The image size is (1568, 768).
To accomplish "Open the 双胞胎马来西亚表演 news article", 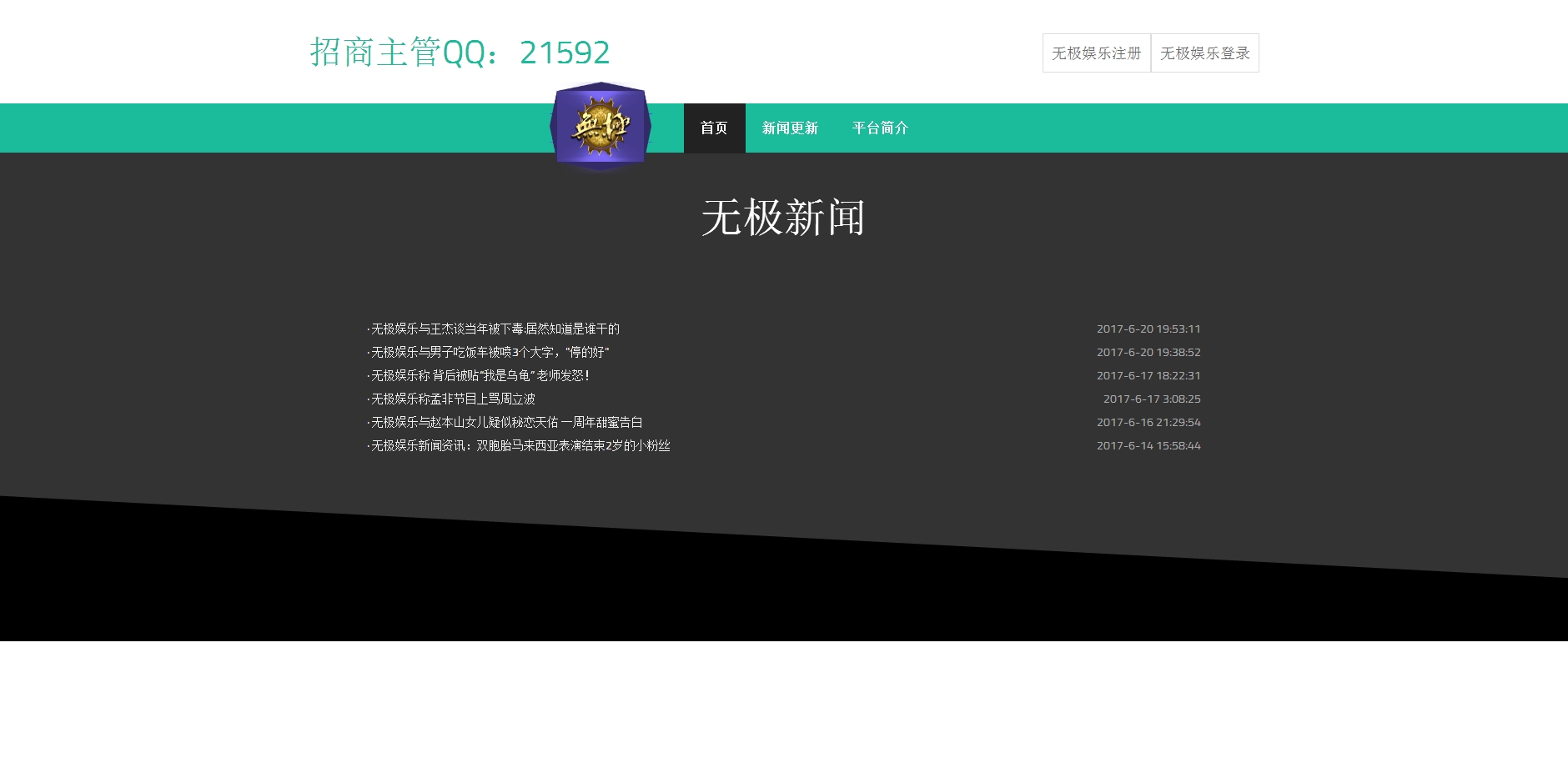I will (520, 446).
